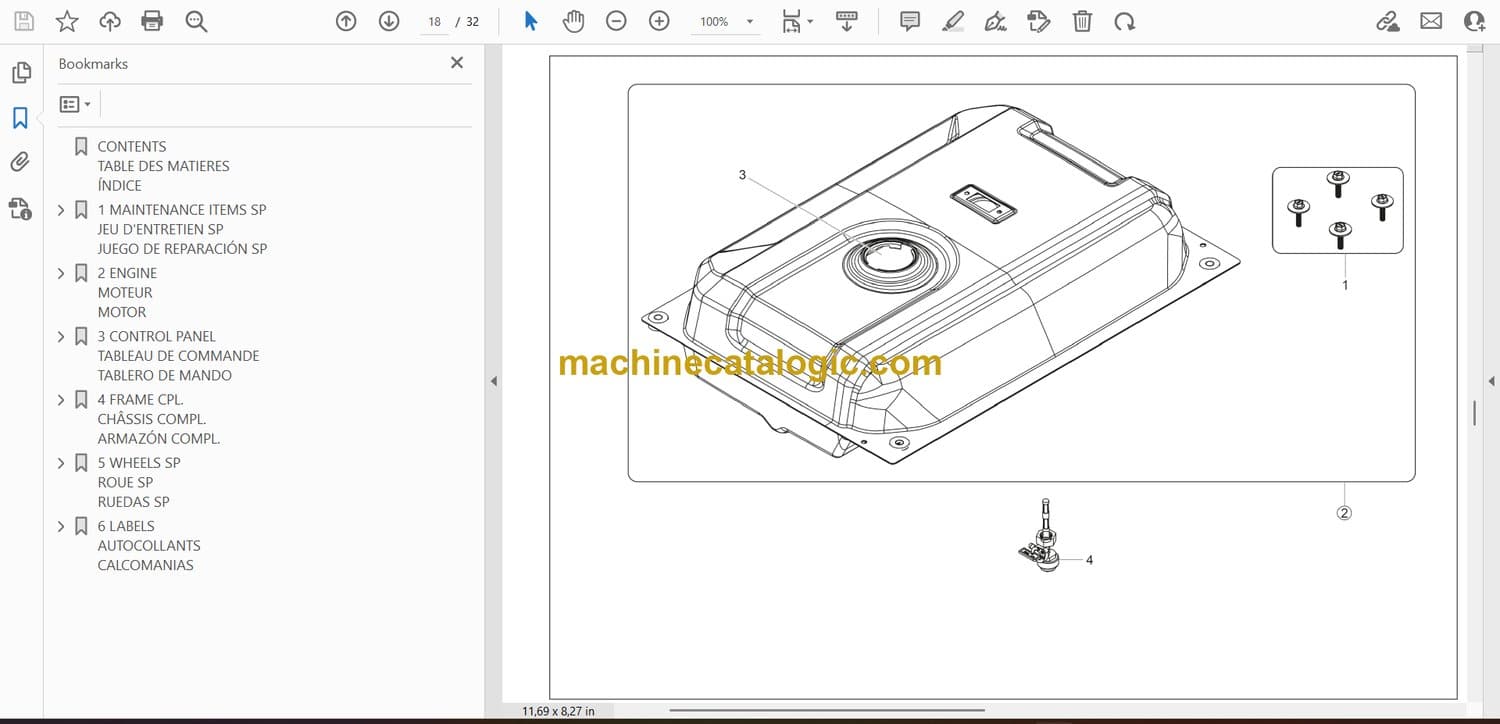
Task: Open the share with others account icon
Action: 1474,21
